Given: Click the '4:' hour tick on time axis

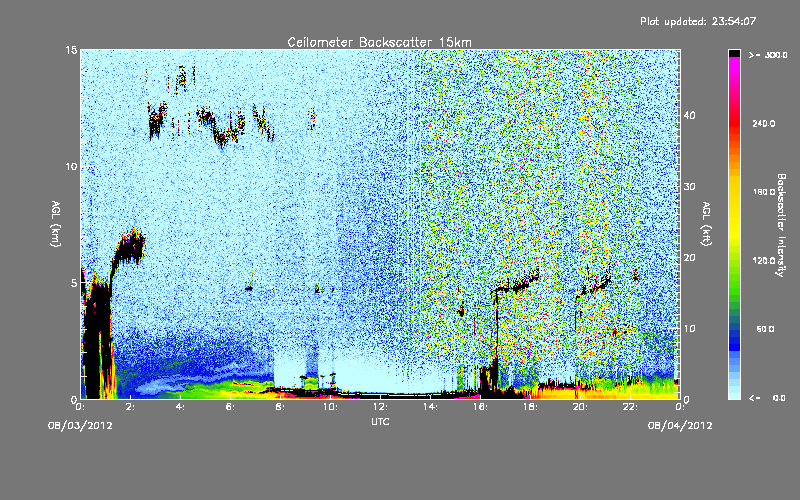Looking at the screenshot, I should [180, 407].
